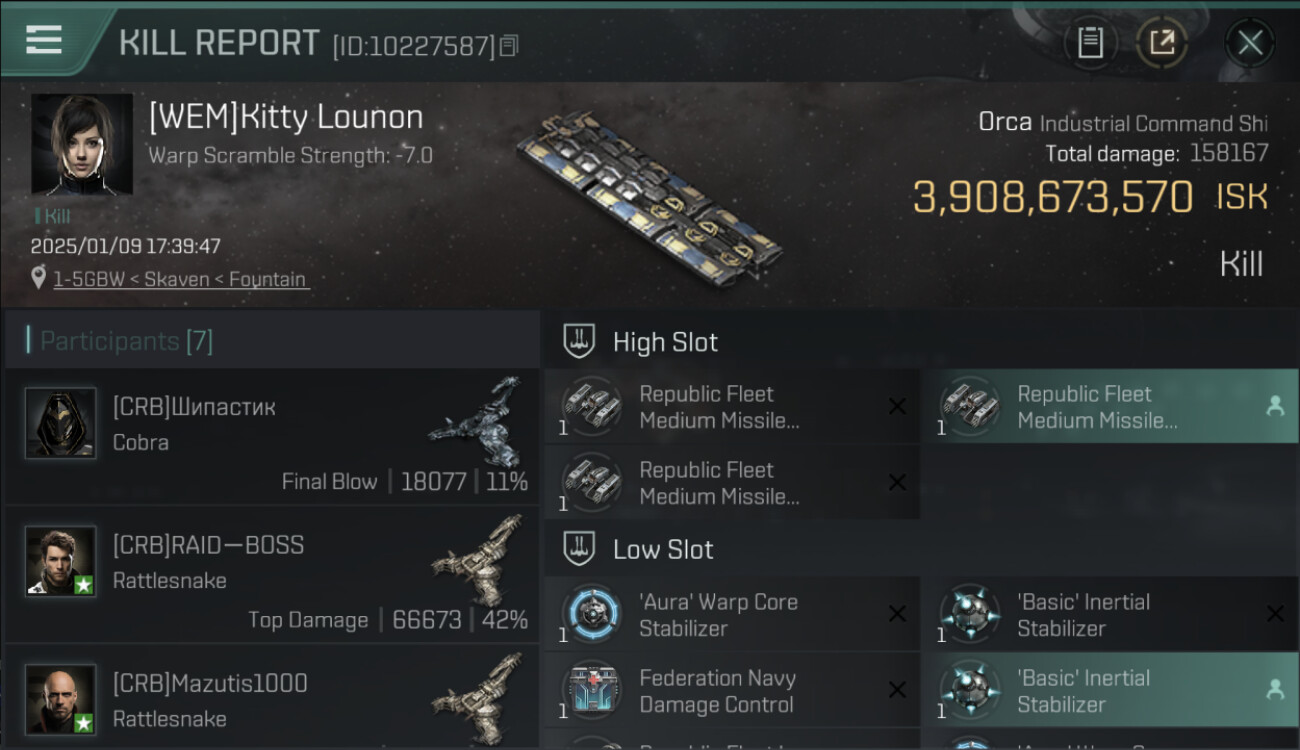The height and width of the screenshot is (750, 1300).
Task: Select the Participants [7] header
Action: 126,341
